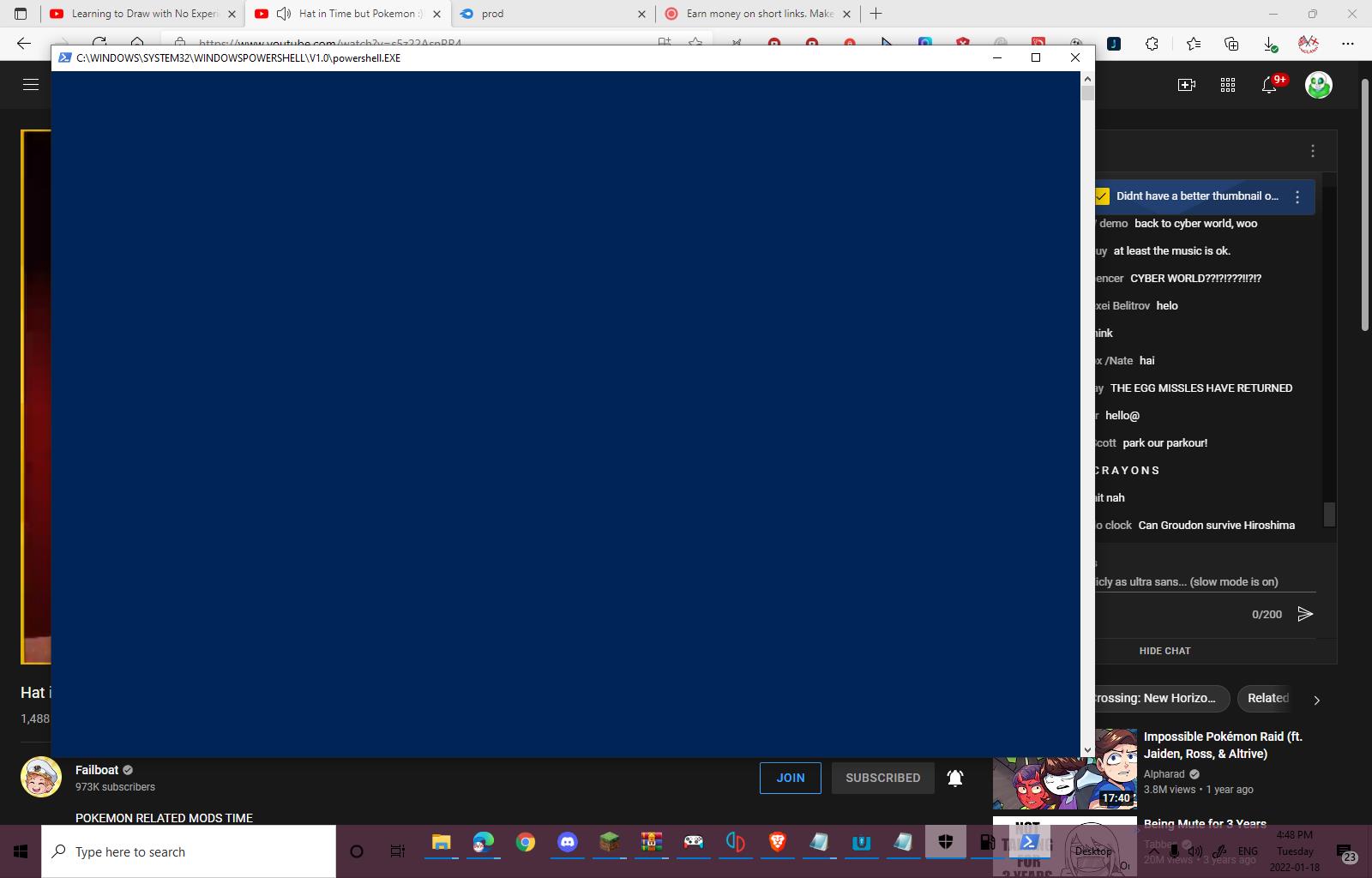Open YouTube notifications bell
1372x878 pixels.
pos(1269,85)
